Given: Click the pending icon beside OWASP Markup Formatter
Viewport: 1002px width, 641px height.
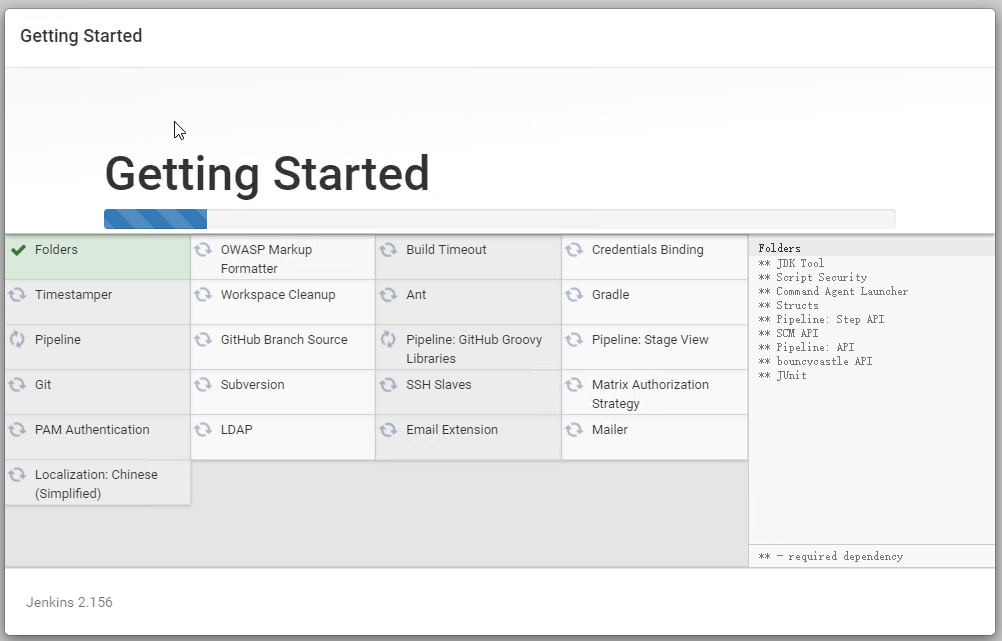Looking at the screenshot, I should click(203, 250).
